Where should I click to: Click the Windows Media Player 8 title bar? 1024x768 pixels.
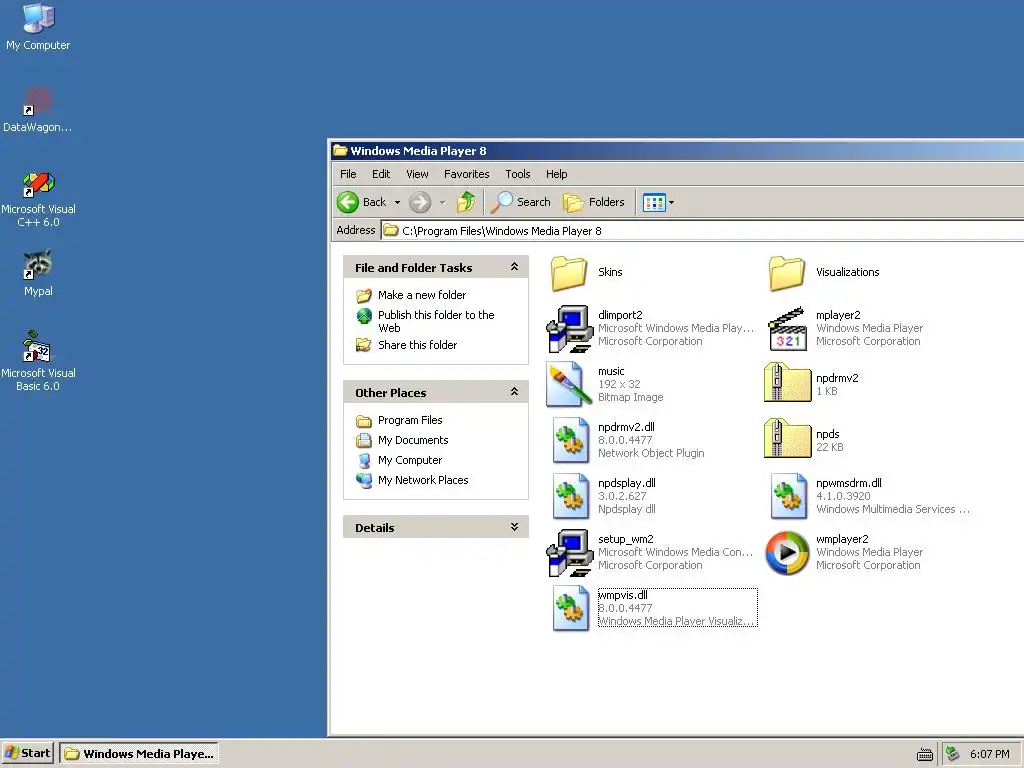(677, 151)
